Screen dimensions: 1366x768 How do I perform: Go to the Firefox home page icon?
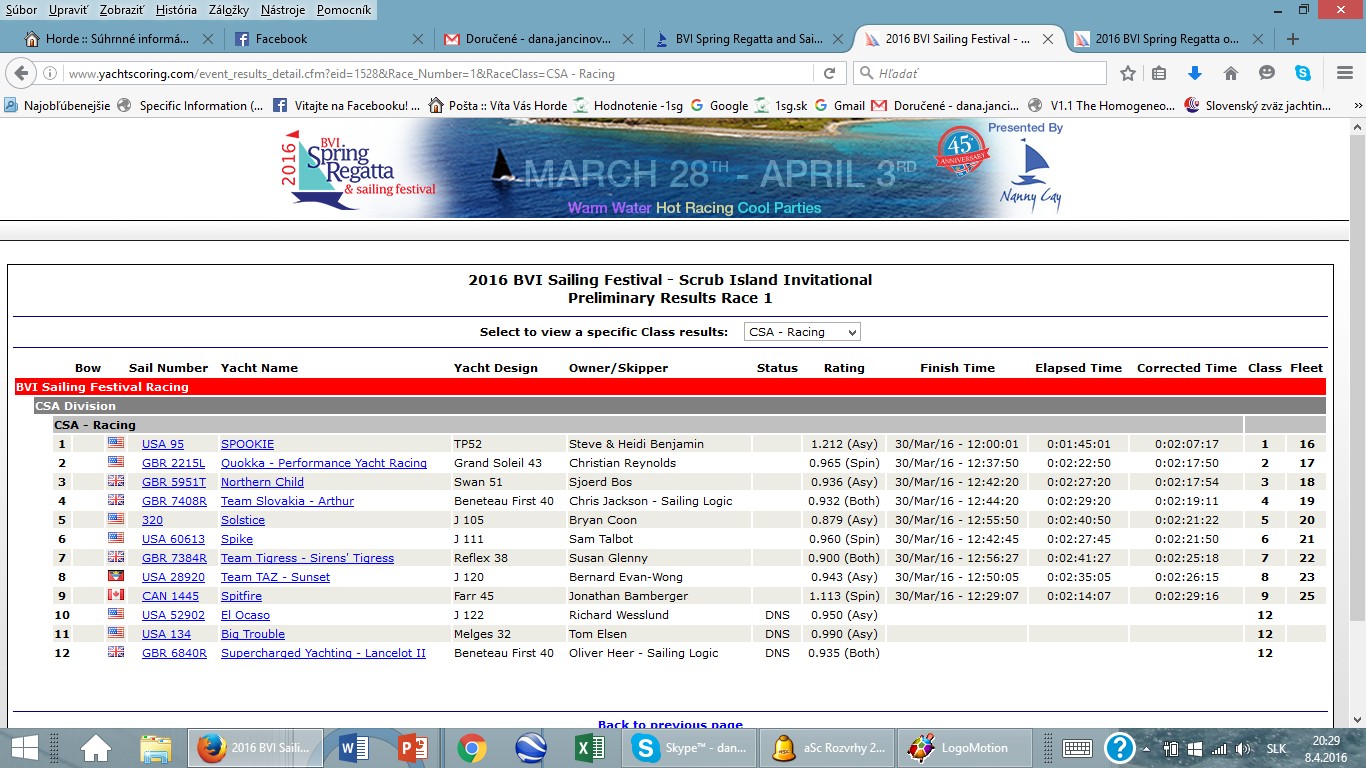[x=1231, y=73]
